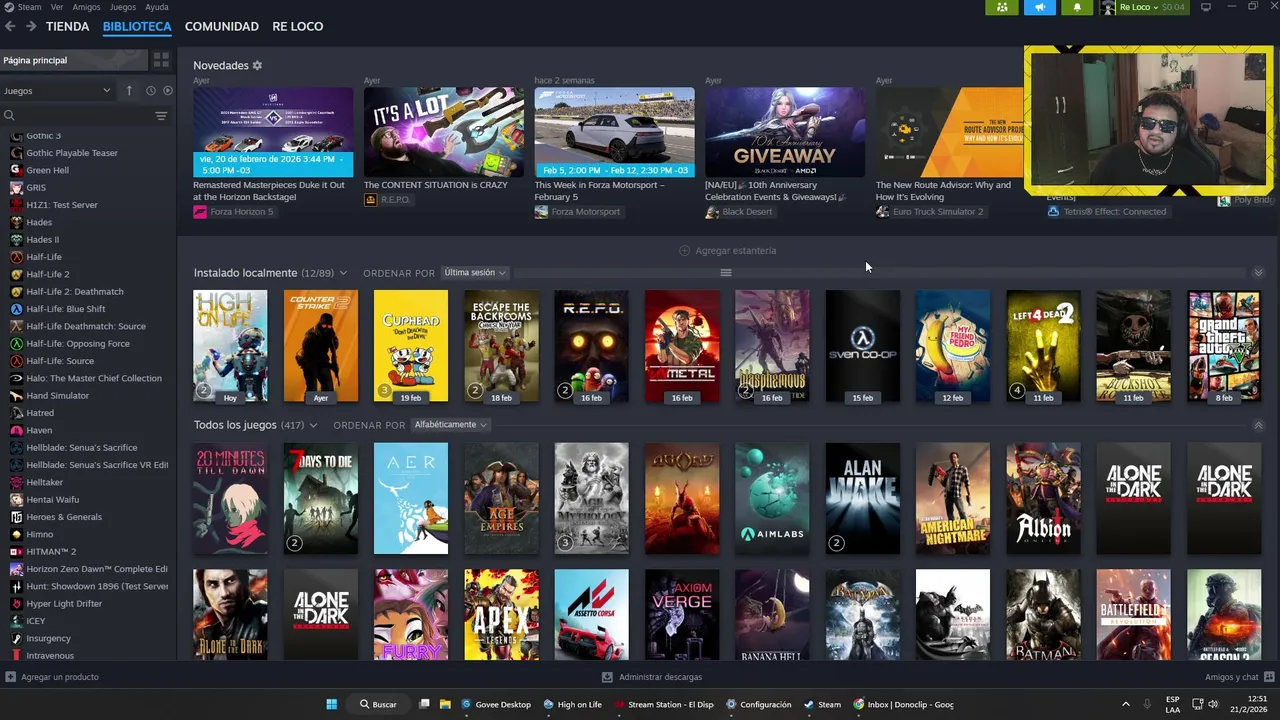Select Half-Life in the sidebar list
Image resolution: width=1280 pixels, height=720 pixels.
point(44,257)
